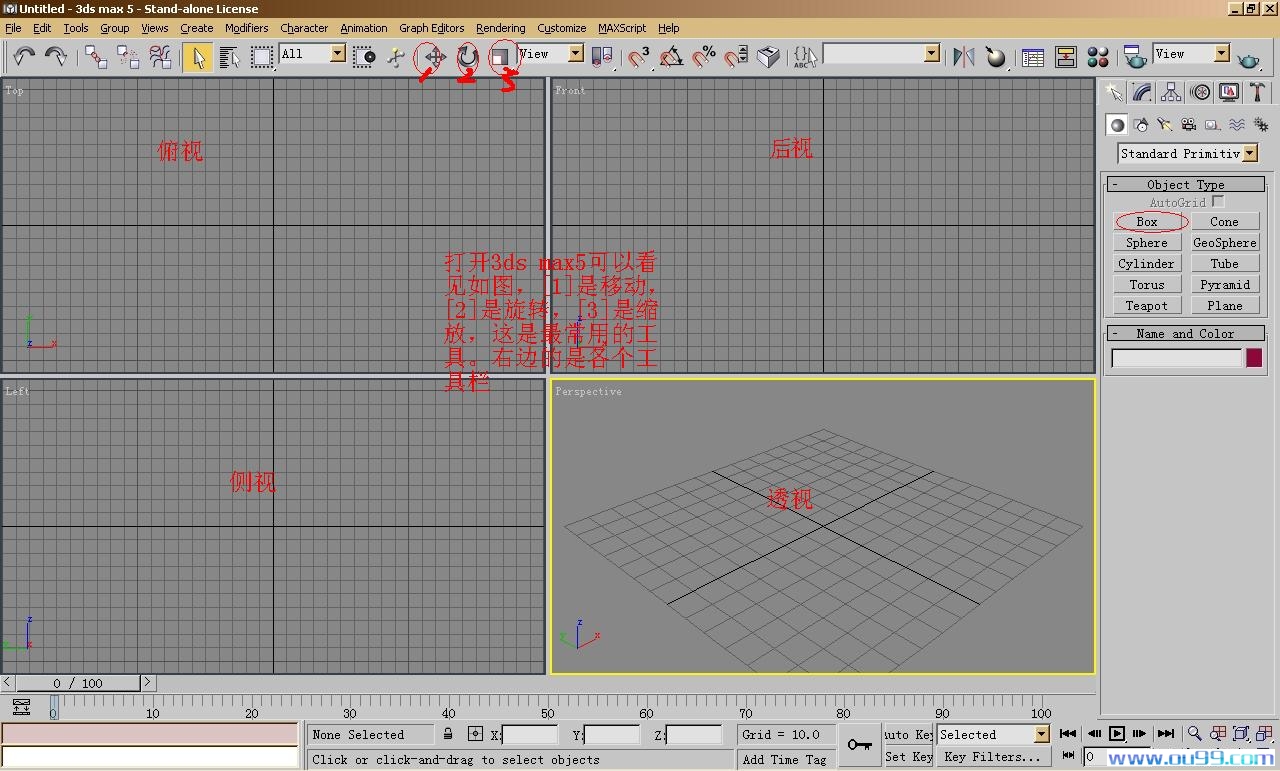Open the Customize menu

pyautogui.click(x=562, y=28)
